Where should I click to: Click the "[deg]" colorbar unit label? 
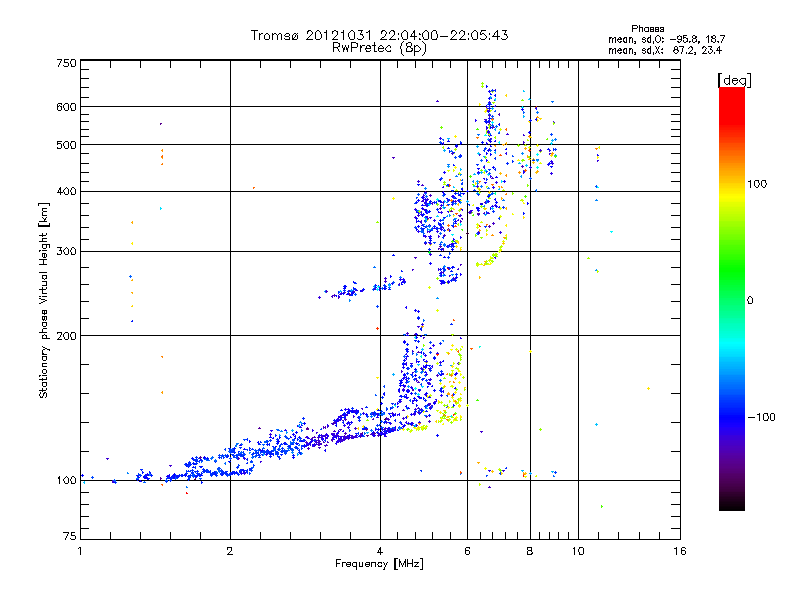pos(734,80)
